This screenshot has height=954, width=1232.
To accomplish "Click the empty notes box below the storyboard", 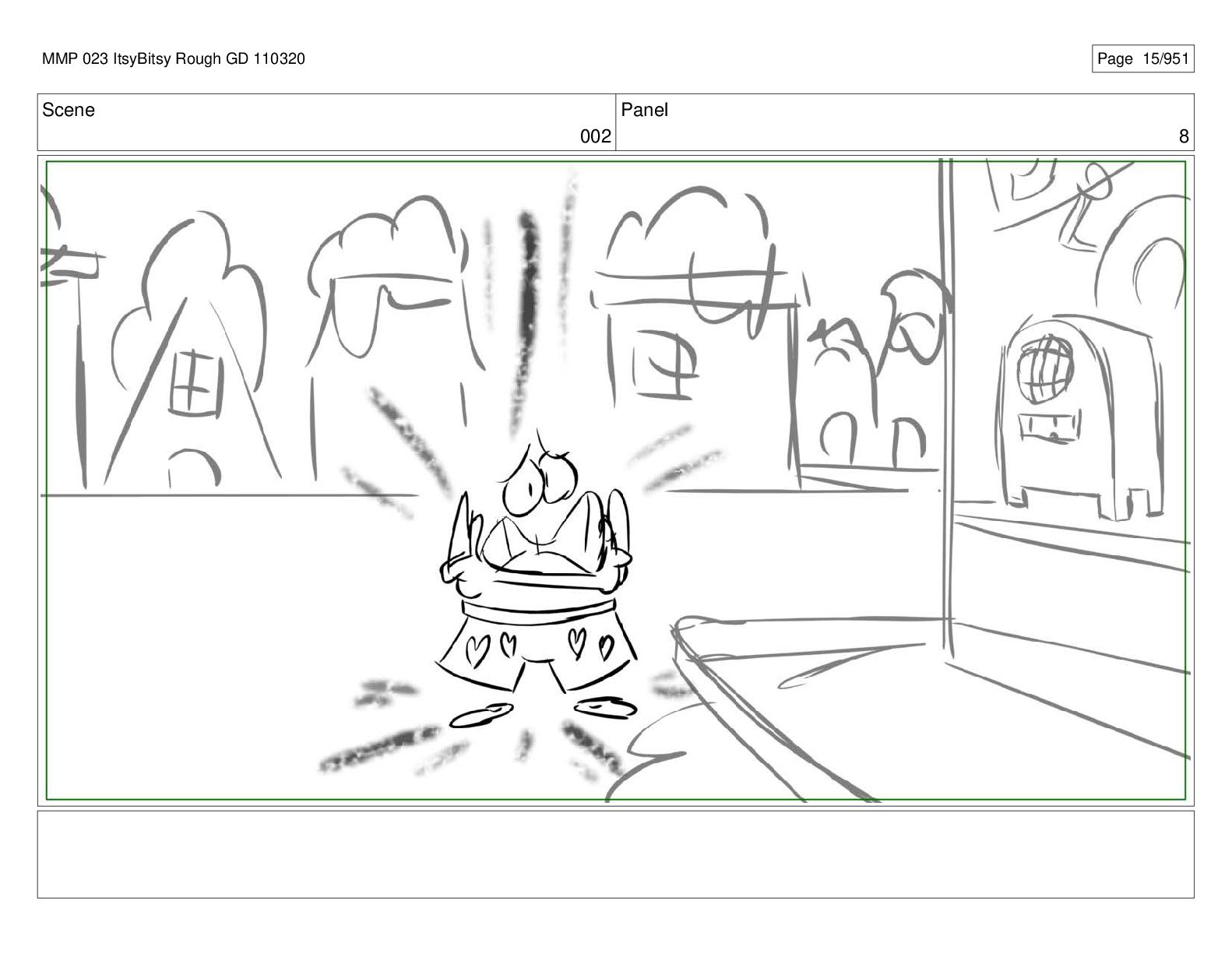I will point(615,854).
